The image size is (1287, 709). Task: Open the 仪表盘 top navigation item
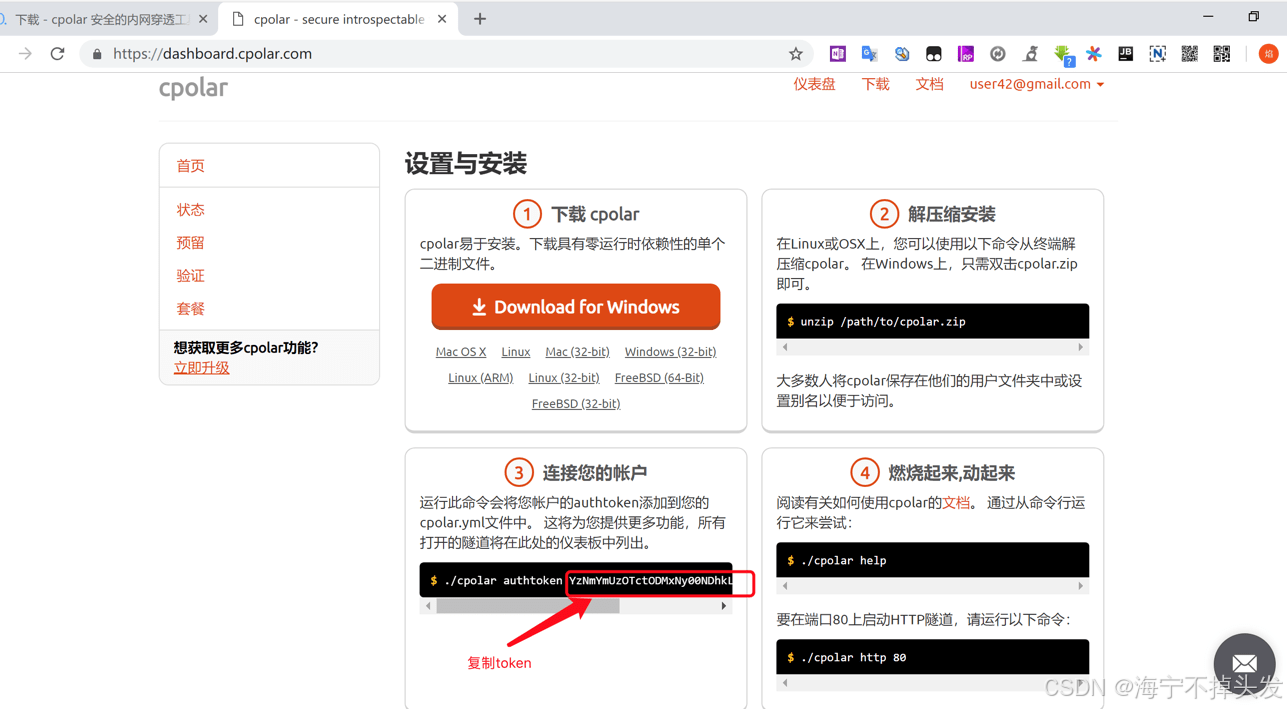pyautogui.click(x=814, y=84)
